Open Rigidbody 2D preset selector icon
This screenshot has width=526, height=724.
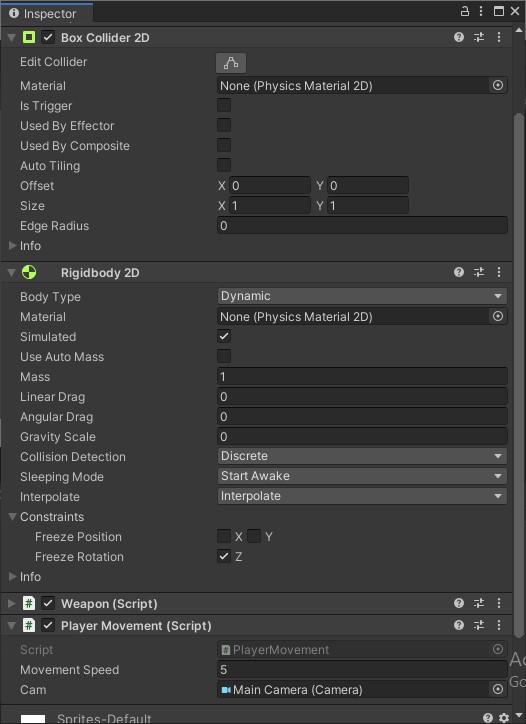[x=479, y=272]
